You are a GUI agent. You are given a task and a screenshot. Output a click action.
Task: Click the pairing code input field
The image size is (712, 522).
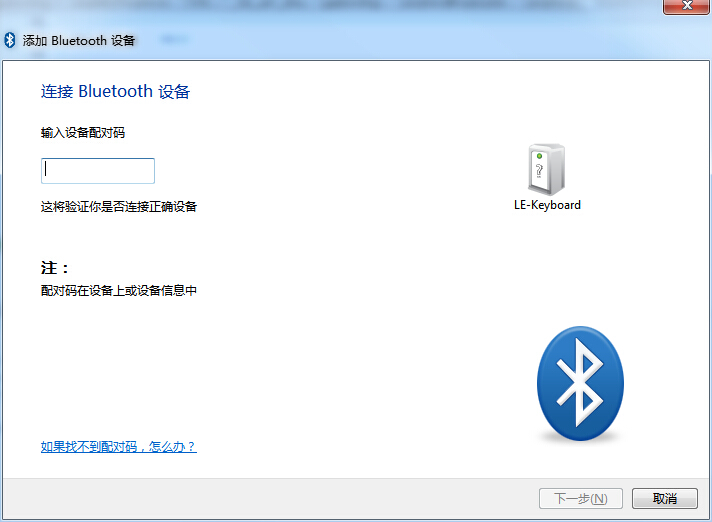point(98,171)
